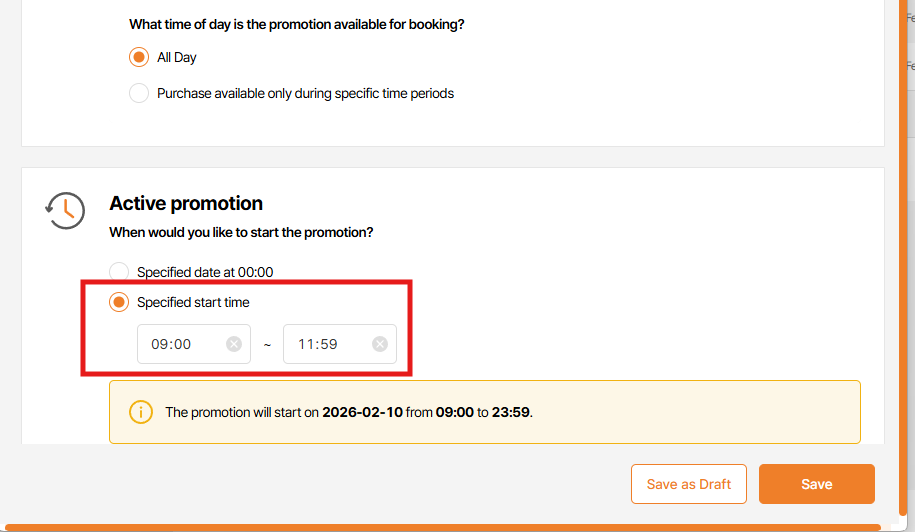Select the All Day radio option
The width and height of the screenshot is (915, 532).
point(139,57)
